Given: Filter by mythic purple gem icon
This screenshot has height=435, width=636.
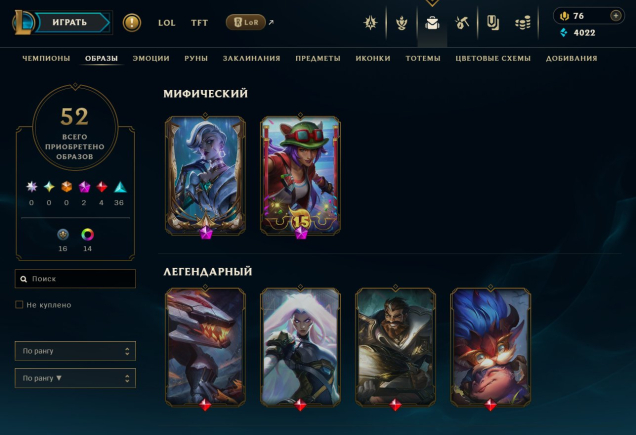Looking at the screenshot, I should 84,187.
